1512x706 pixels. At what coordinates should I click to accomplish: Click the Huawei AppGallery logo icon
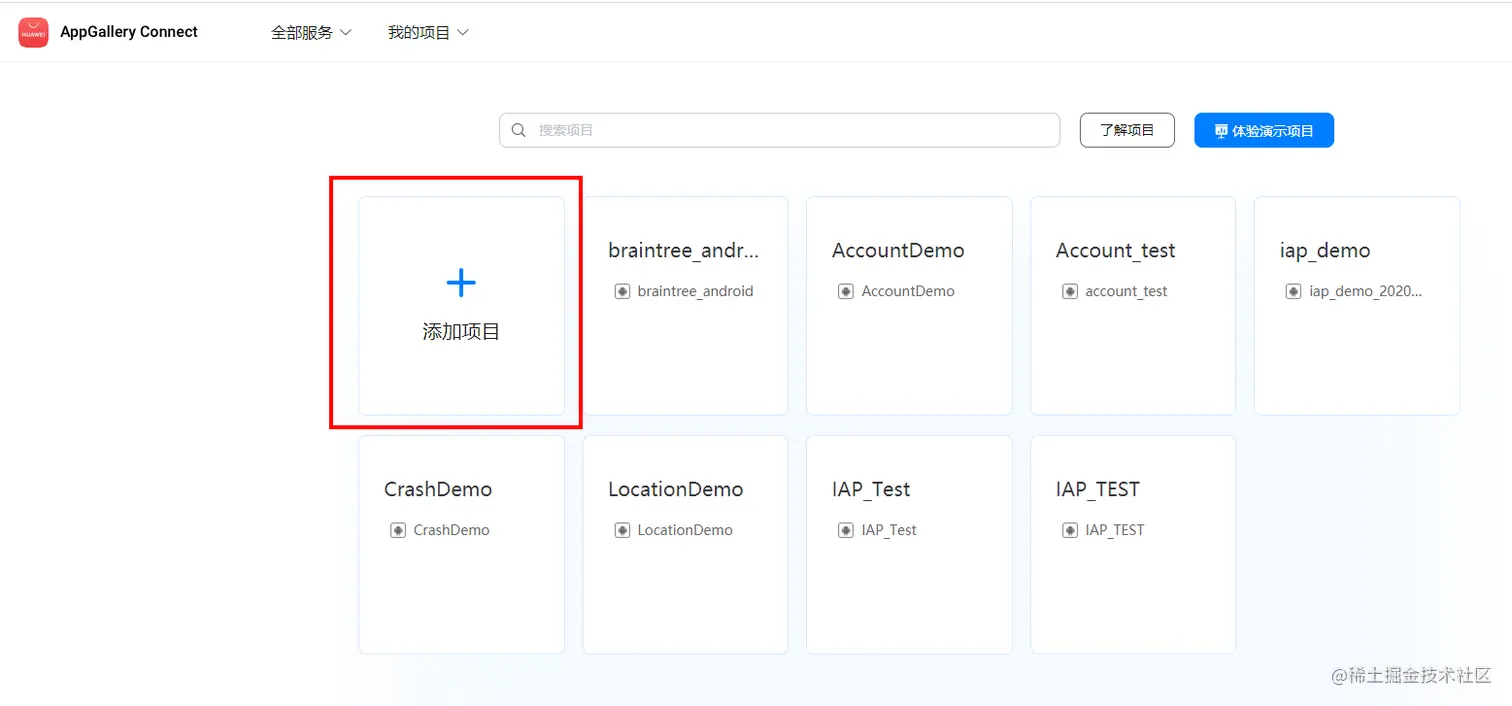point(33,32)
